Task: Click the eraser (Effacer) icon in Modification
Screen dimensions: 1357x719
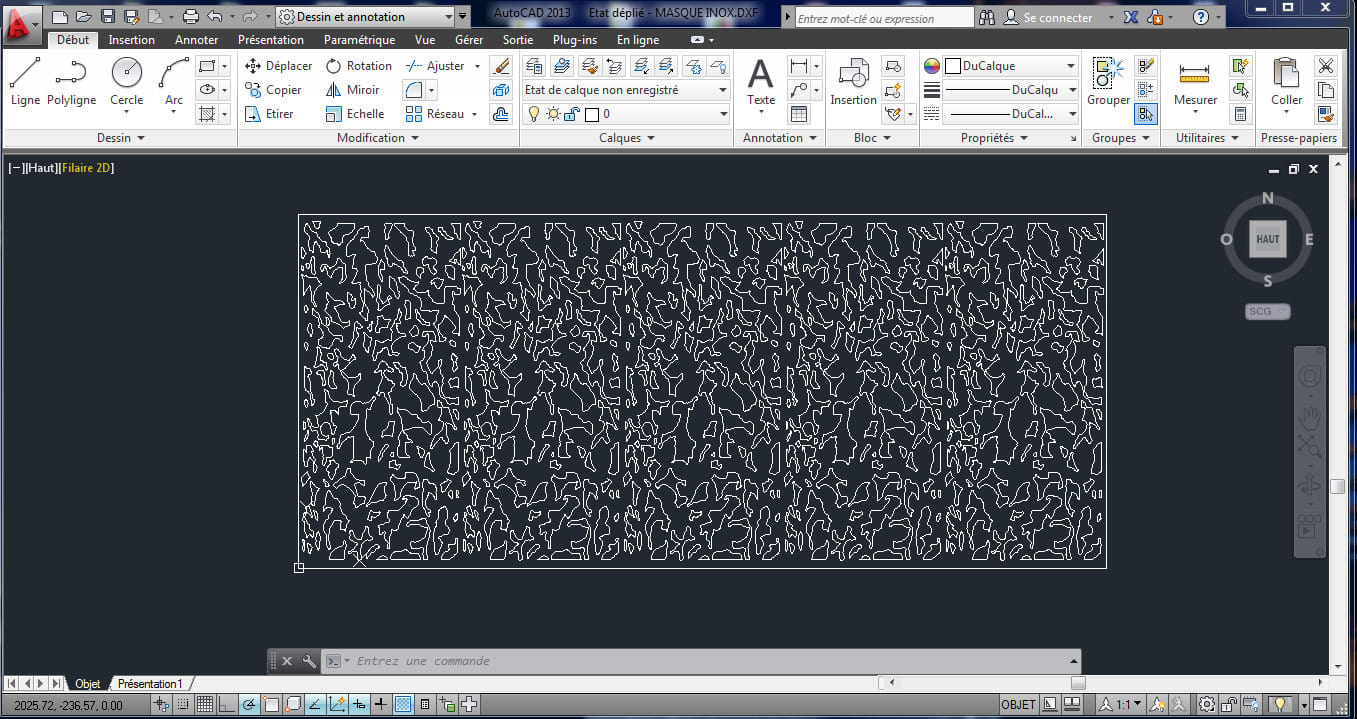Action: 501,66
